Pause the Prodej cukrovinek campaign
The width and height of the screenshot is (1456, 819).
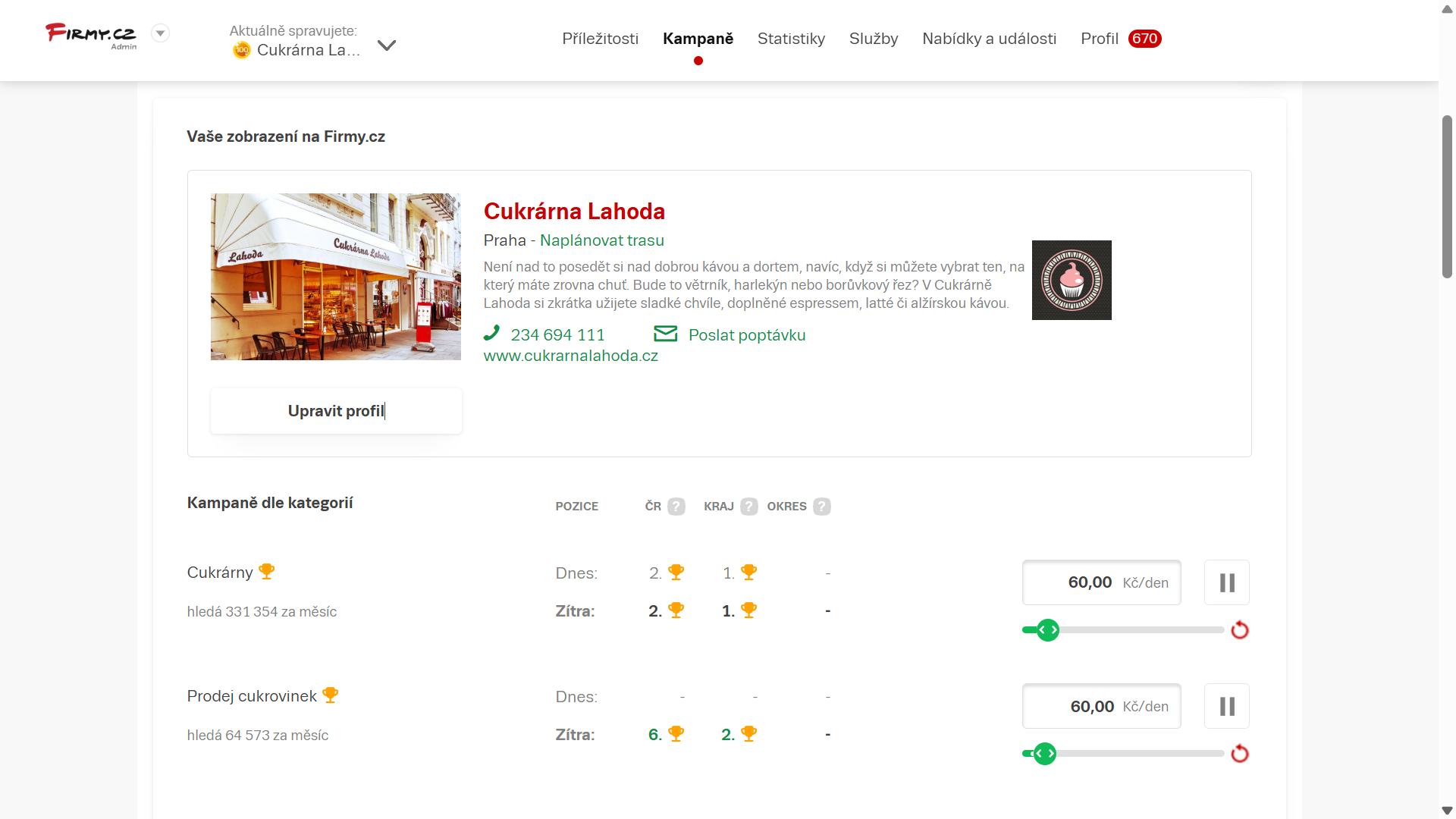(x=1227, y=707)
